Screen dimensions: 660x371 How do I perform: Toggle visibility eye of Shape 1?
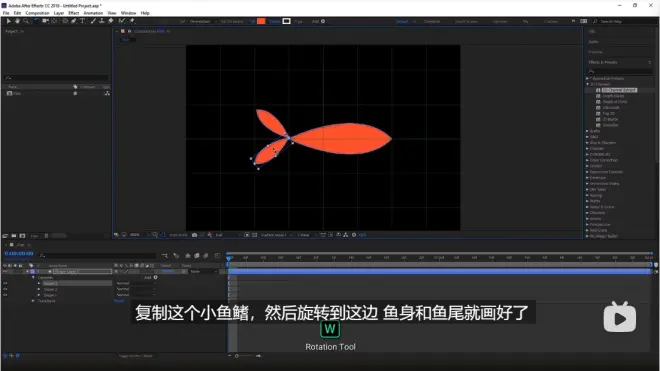pyautogui.click(x=5, y=295)
